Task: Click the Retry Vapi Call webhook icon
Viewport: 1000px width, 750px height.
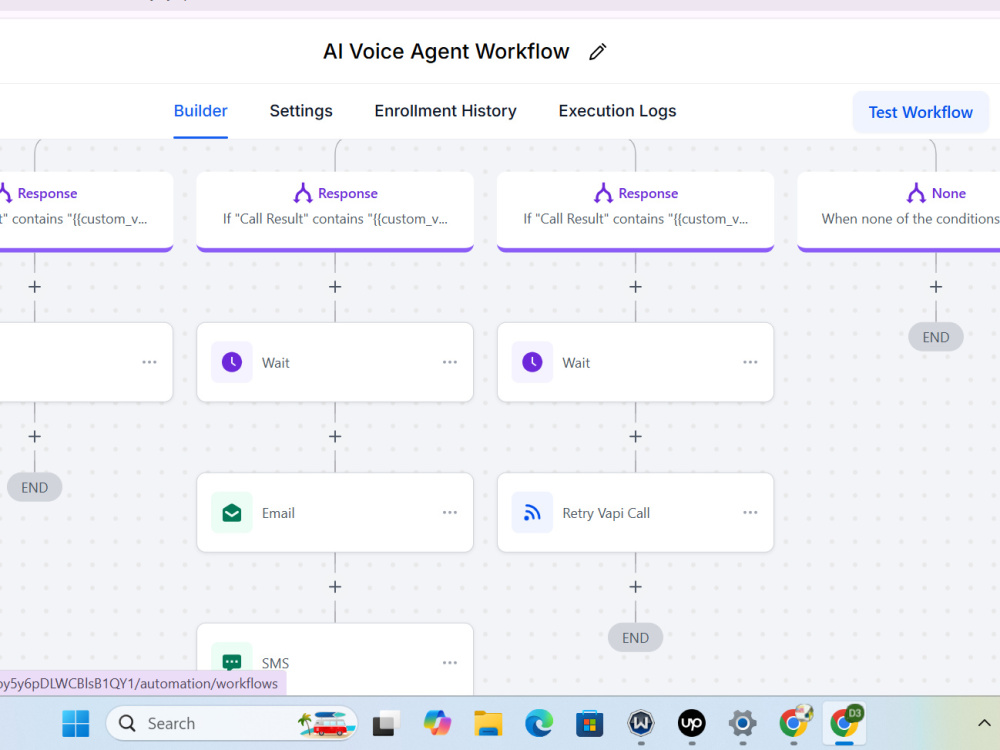Action: 532,513
